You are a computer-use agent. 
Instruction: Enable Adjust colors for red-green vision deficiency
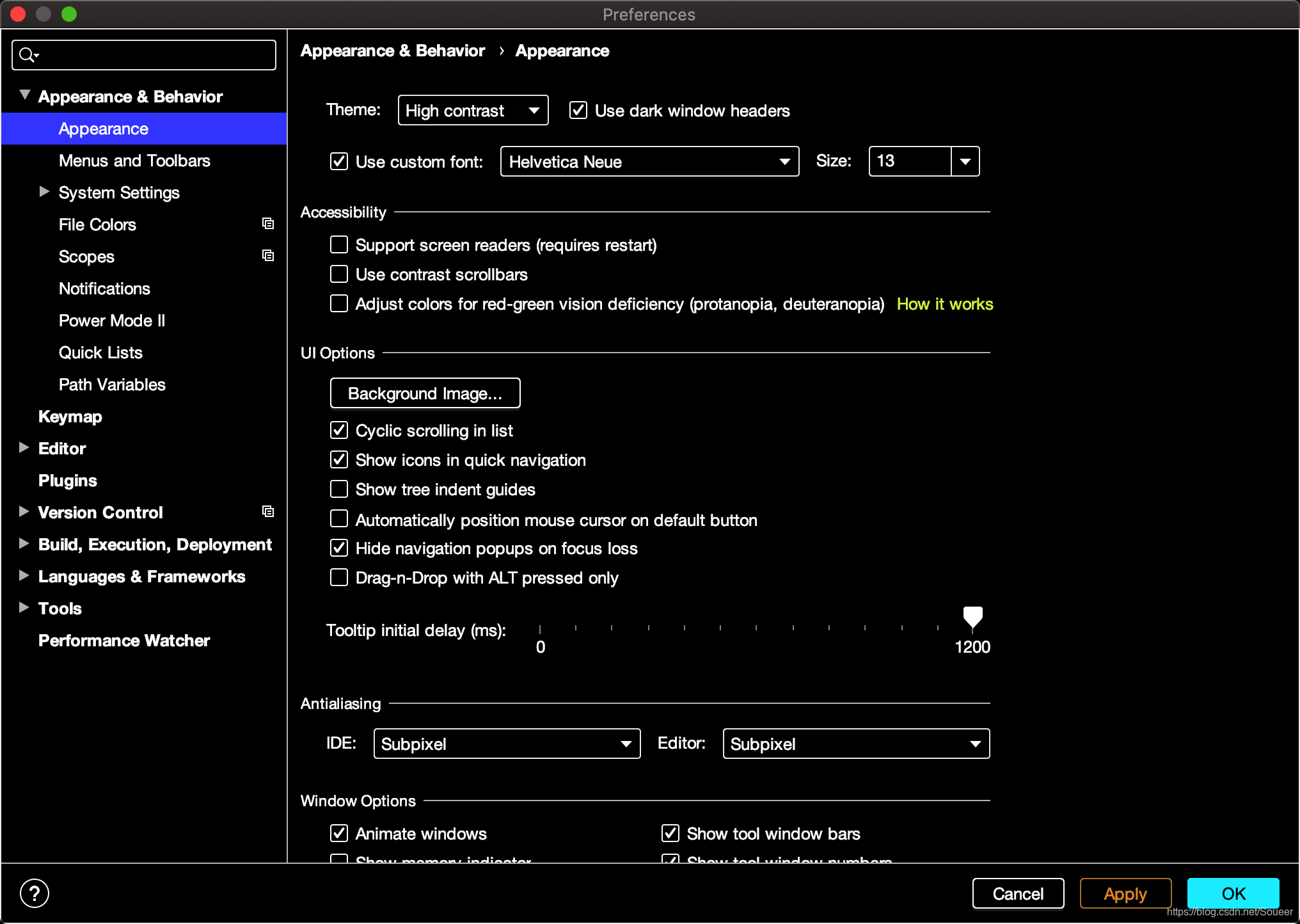(x=339, y=303)
